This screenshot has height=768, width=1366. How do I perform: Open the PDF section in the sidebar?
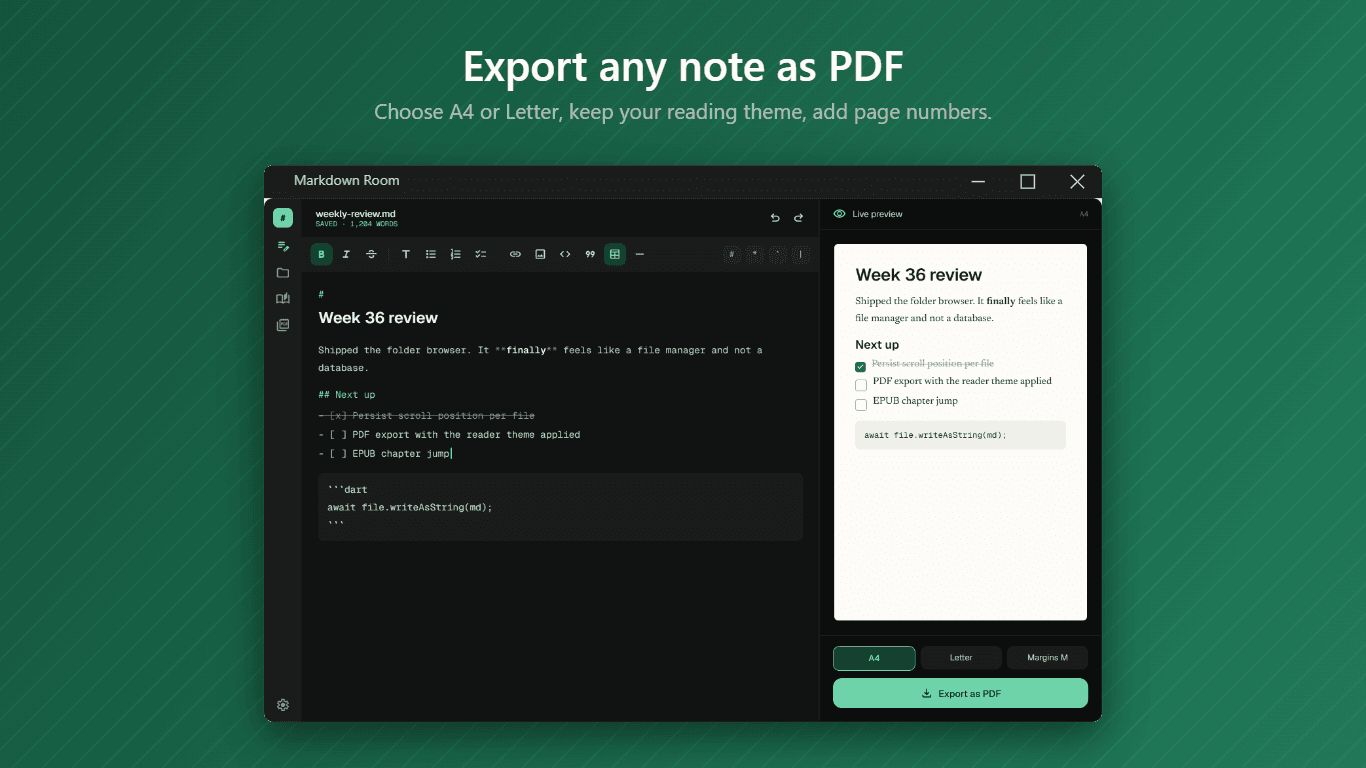(x=283, y=325)
